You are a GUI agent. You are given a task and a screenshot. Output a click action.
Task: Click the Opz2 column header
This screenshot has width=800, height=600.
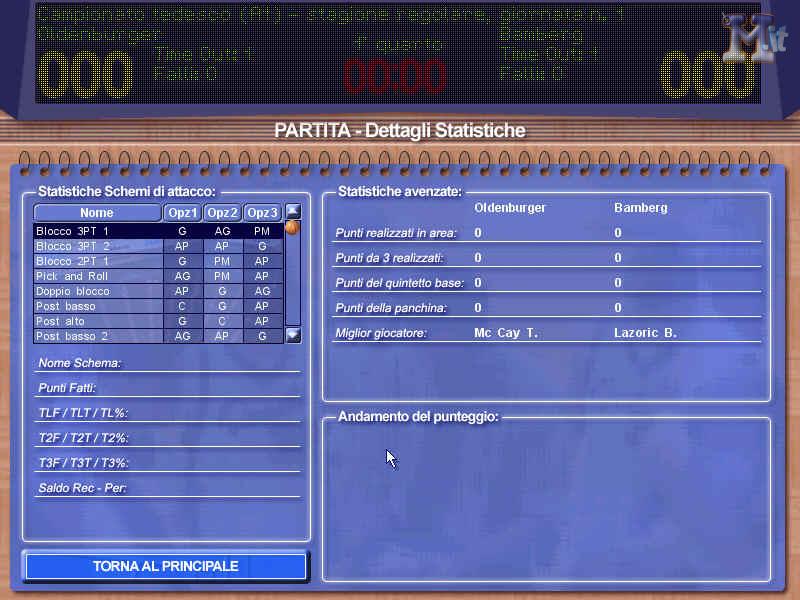click(222, 212)
